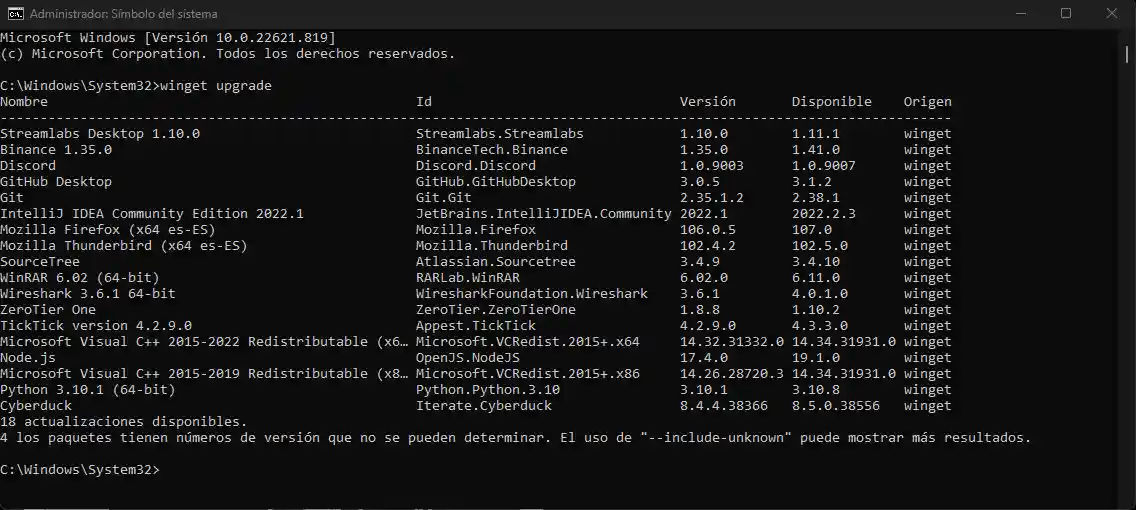This screenshot has height=510, width=1136.
Task: Click installed version 14.26.28720.3
Action: (x=732, y=373)
